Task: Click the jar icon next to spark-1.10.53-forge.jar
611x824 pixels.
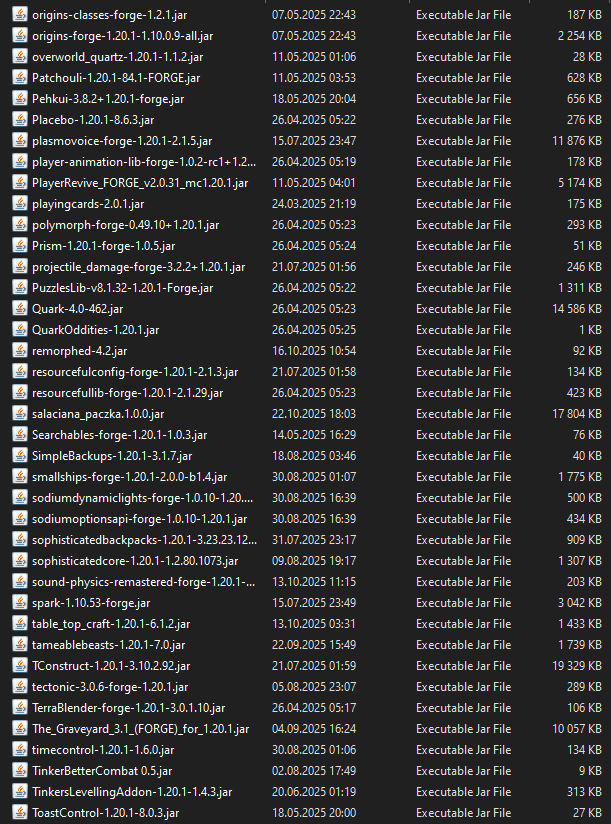Action: 19,603
